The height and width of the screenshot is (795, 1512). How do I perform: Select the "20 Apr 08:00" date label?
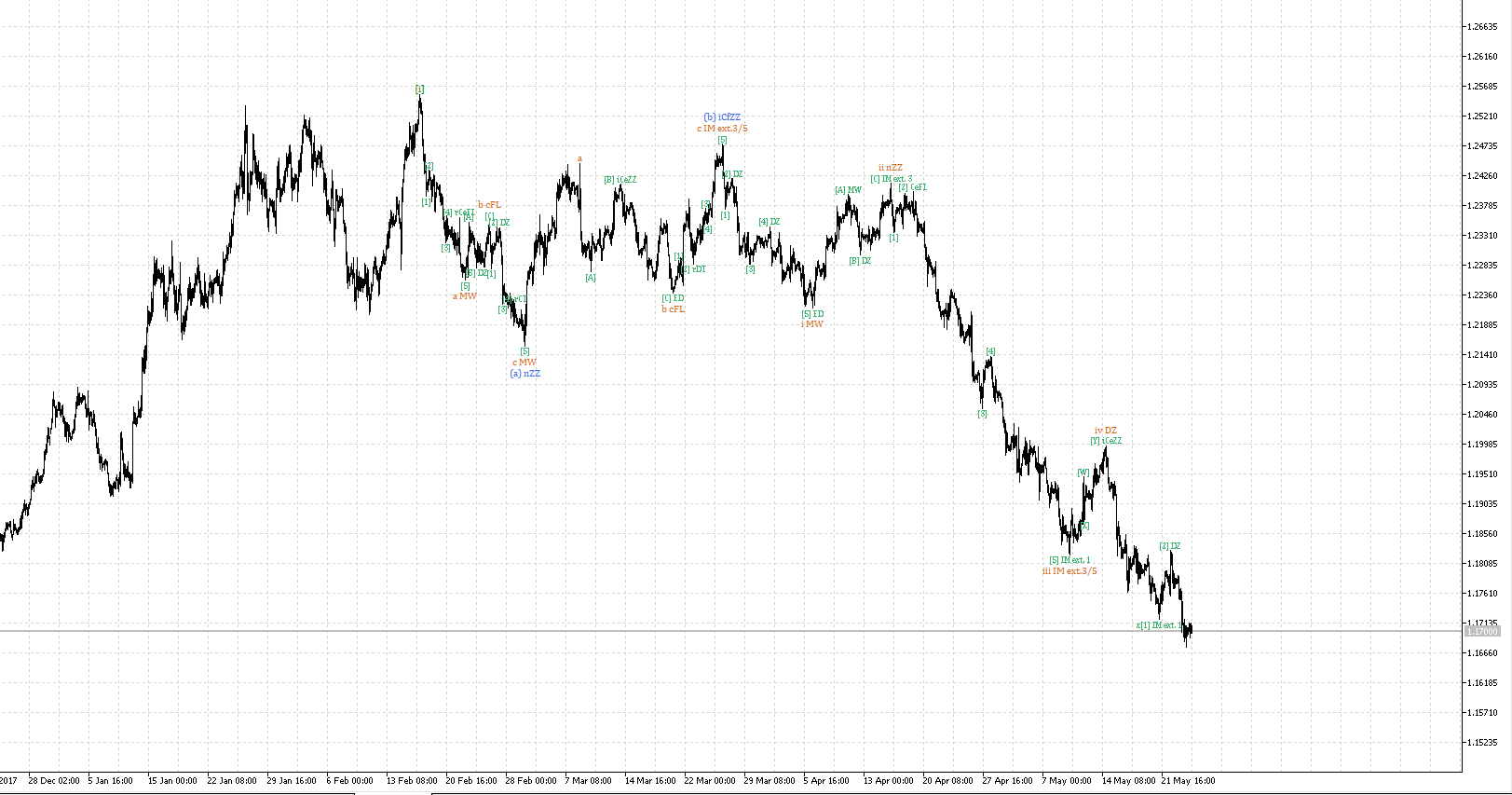(948, 781)
